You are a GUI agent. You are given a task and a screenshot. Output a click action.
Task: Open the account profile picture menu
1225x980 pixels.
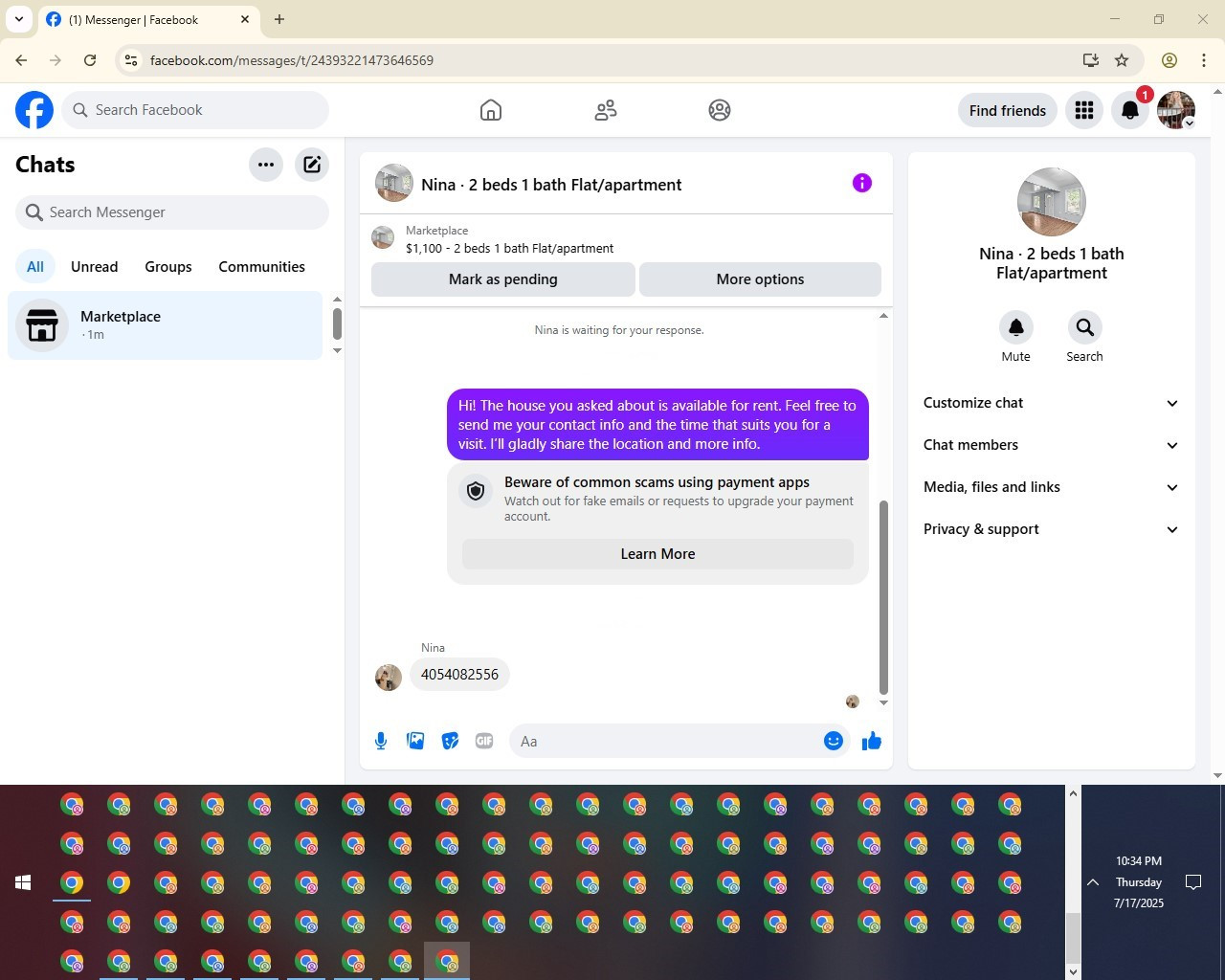pyautogui.click(x=1176, y=110)
